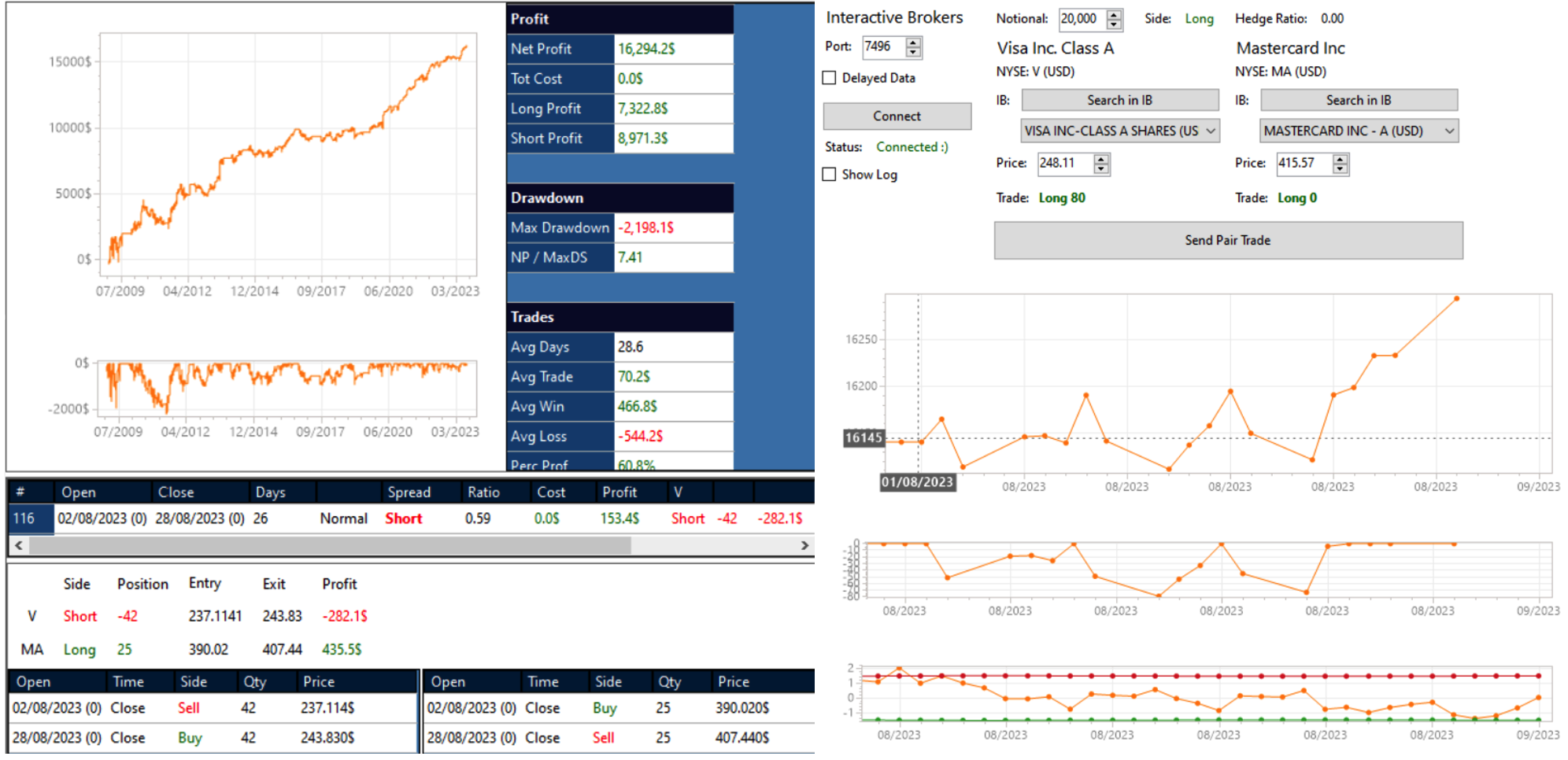Open the MASTERCARD INC - A (USD) dropdown
The image size is (1568, 760).
1359,131
